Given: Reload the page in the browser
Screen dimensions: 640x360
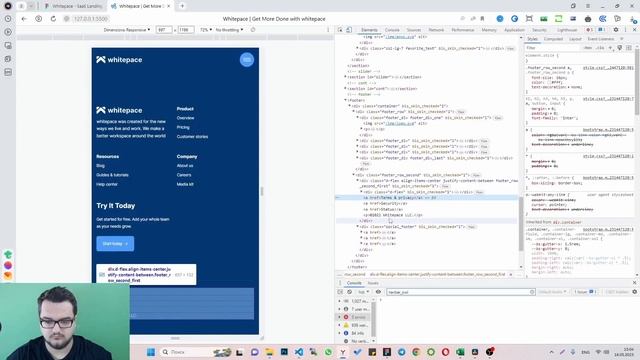Looking at the screenshot, I should (x=53, y=19).
